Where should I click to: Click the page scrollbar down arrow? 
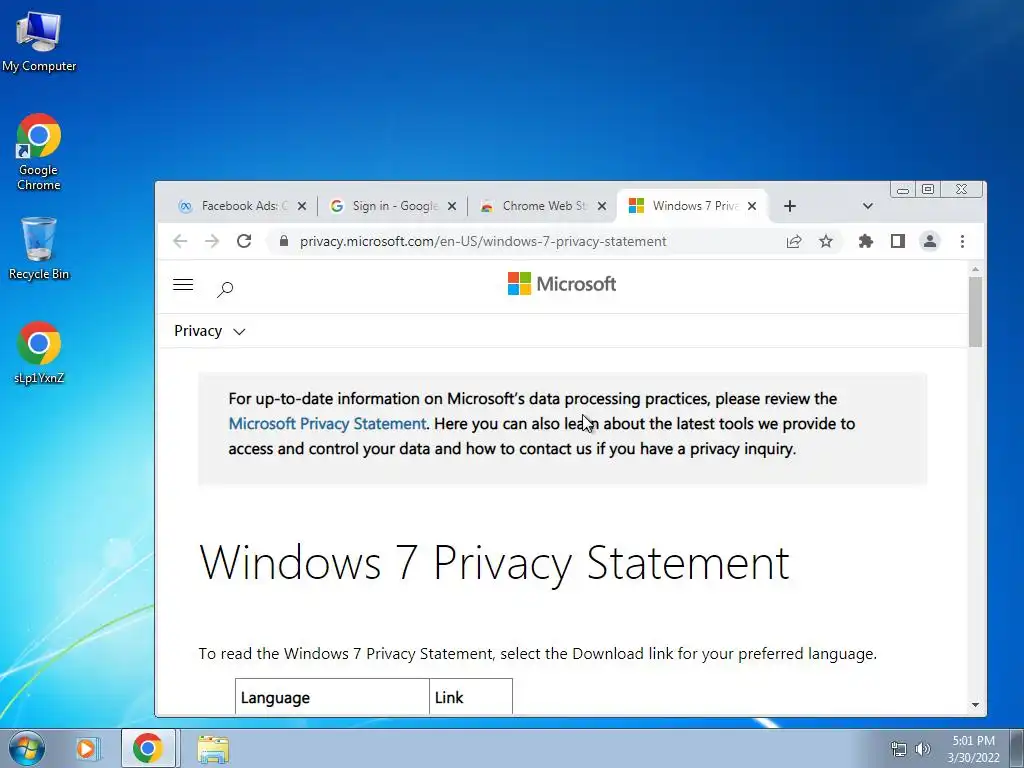click(x=976, y=705)
